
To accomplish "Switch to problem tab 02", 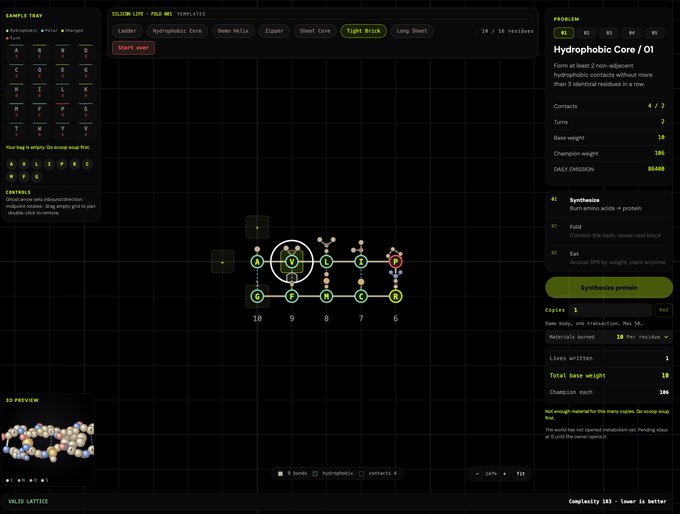I will pyautogui.click(x=586, y=33).
